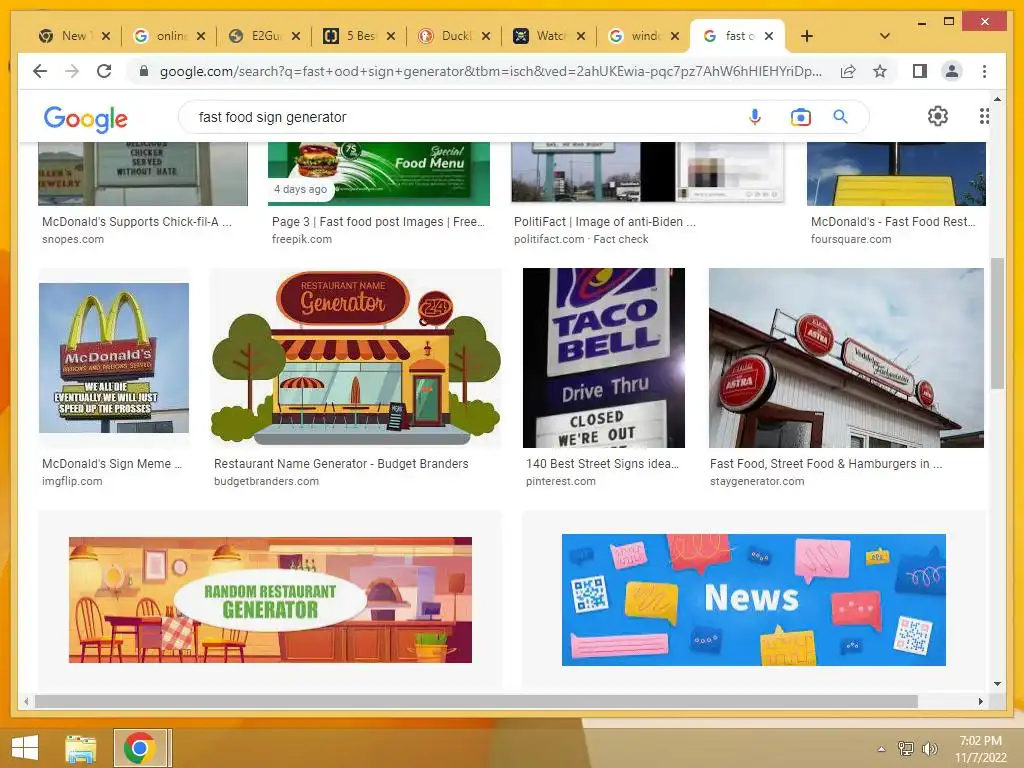
Task: Open the yellow McDonald's sign image
Action: click(x=896, y=174)
